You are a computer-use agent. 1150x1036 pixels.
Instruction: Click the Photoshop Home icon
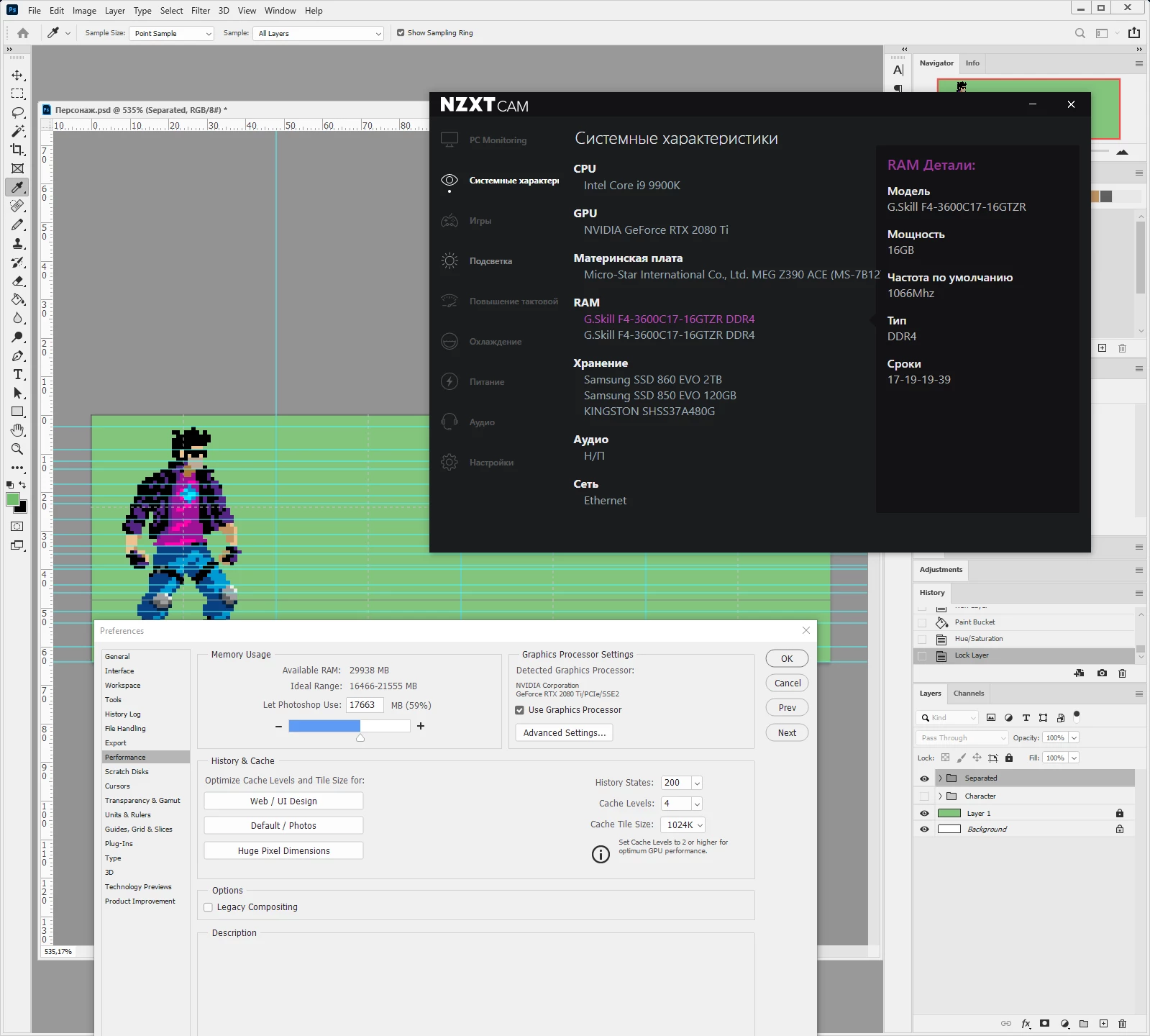click(x=23, y=33)
